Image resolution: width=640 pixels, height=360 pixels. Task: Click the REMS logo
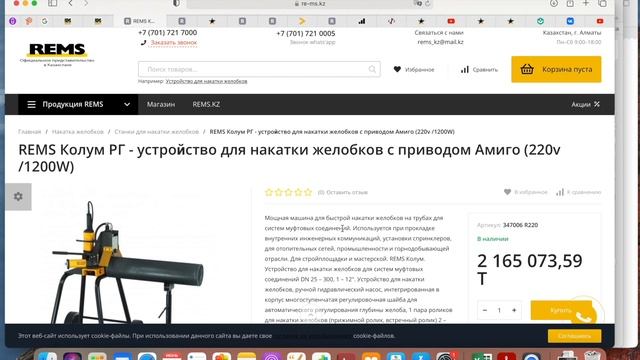point(57,54)
